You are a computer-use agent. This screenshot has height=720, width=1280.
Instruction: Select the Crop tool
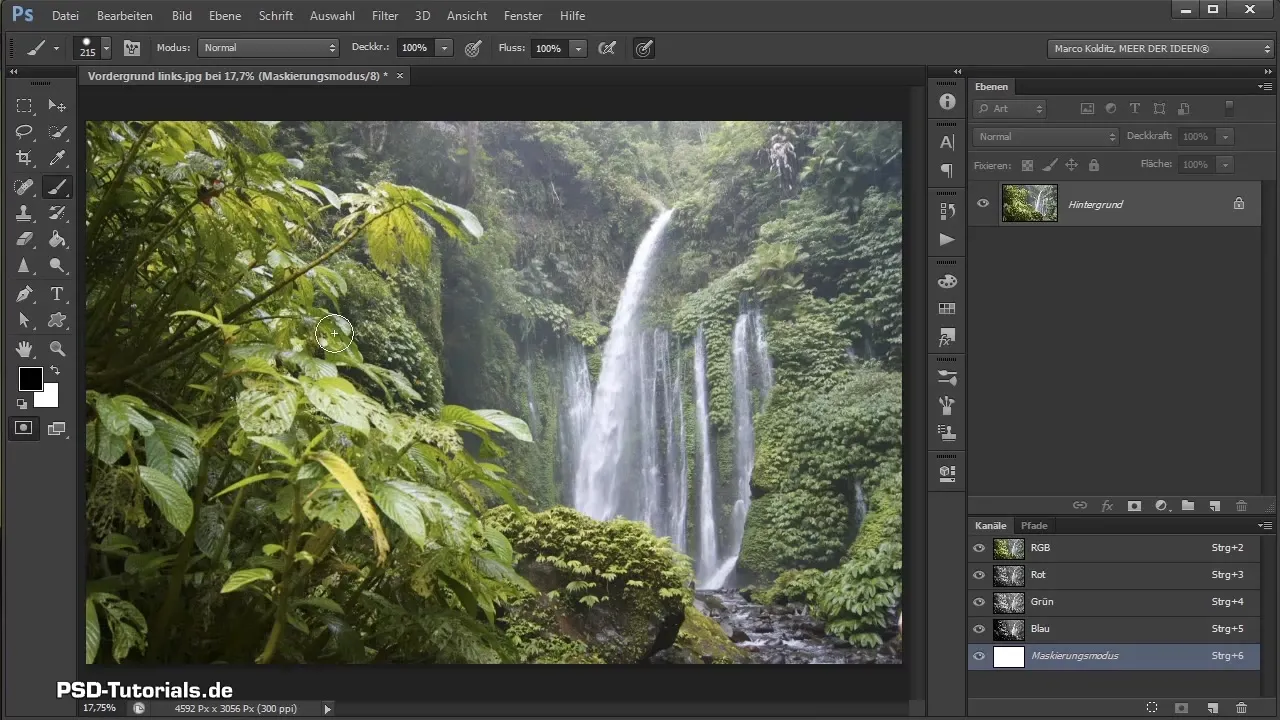coord(24,158)
